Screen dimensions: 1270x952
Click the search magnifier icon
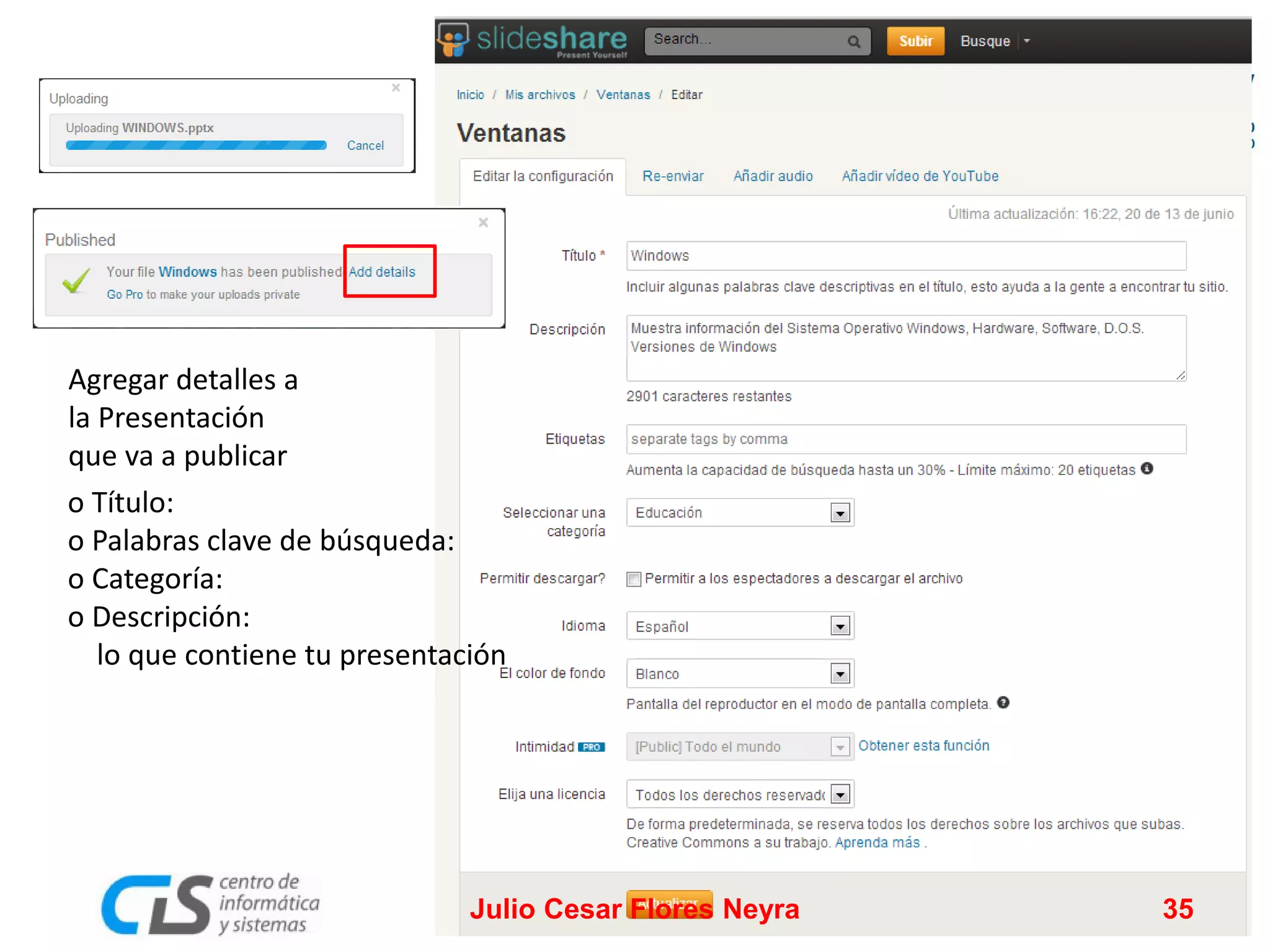point(854,42)
